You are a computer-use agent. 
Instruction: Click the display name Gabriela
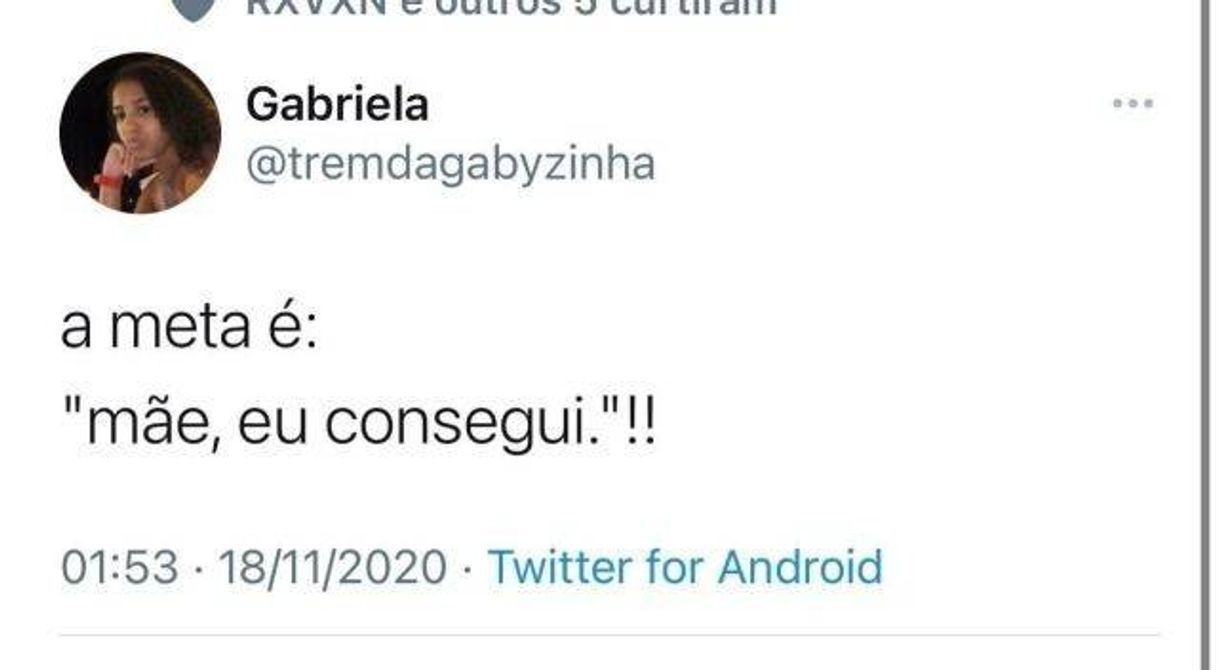pos(337,104)
